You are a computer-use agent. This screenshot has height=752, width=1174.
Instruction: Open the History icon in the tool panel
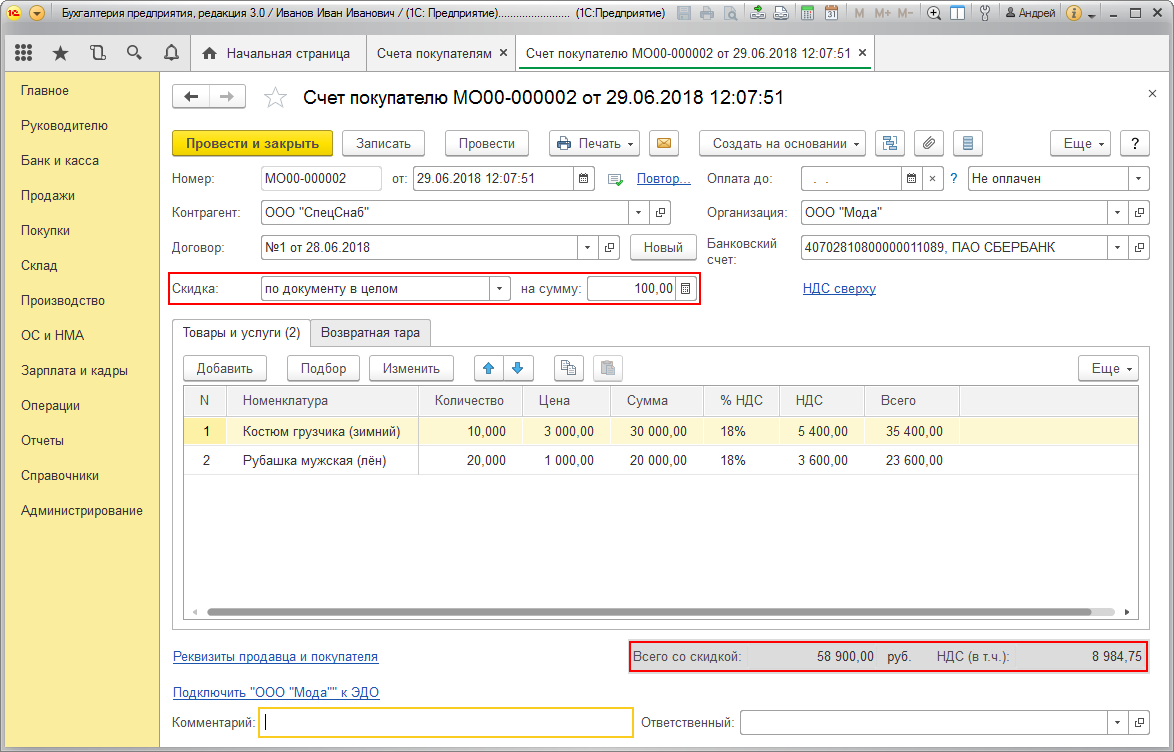tap(97, 53)
